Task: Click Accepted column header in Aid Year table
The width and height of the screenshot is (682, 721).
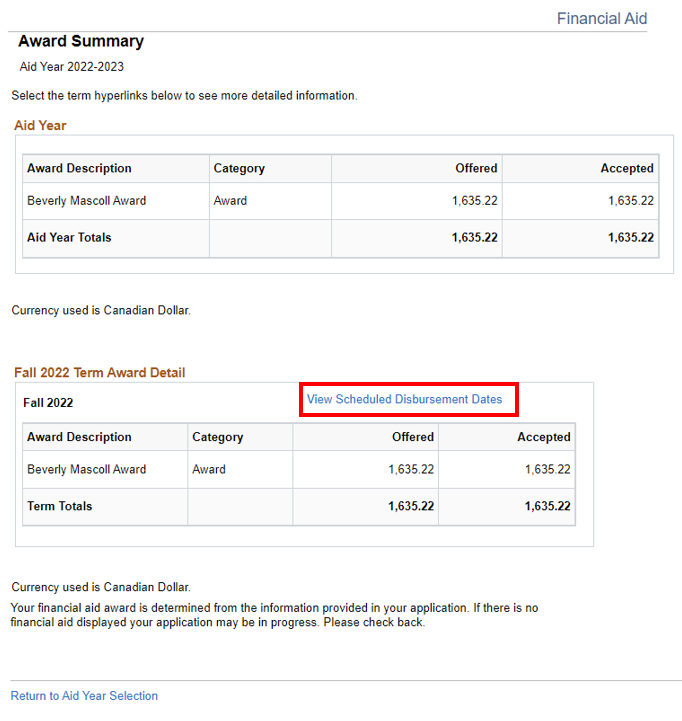Action: tap(626, 169)
